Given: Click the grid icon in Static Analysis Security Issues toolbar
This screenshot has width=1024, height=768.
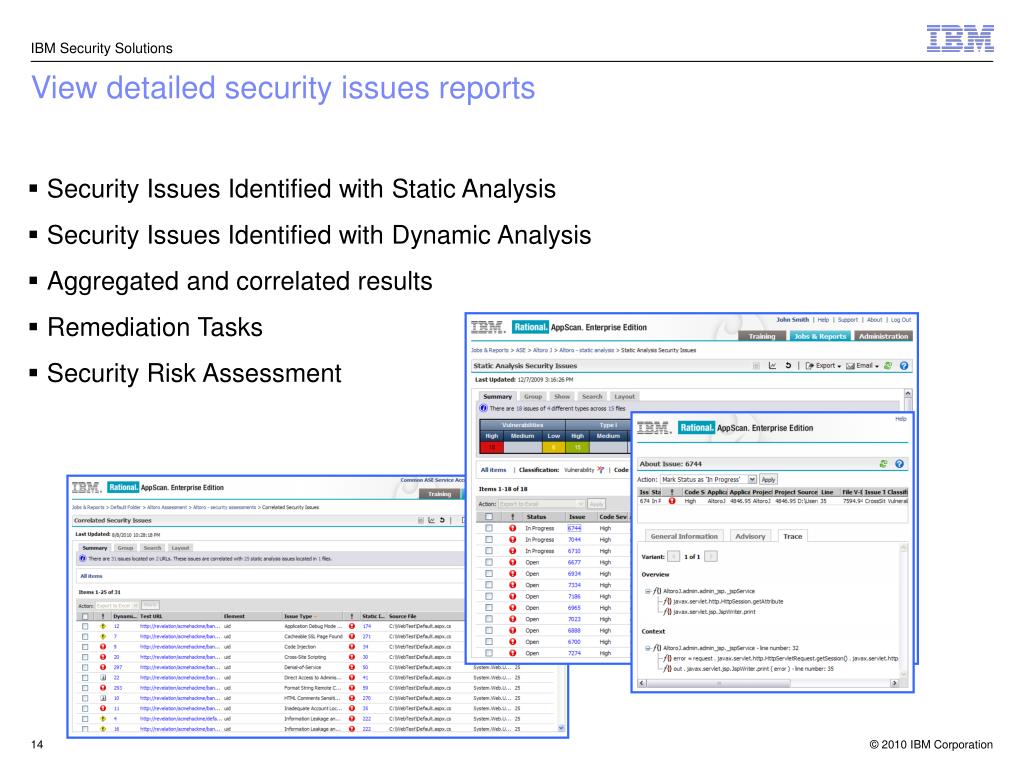Looking at the screenshot, I should [756, 366].
